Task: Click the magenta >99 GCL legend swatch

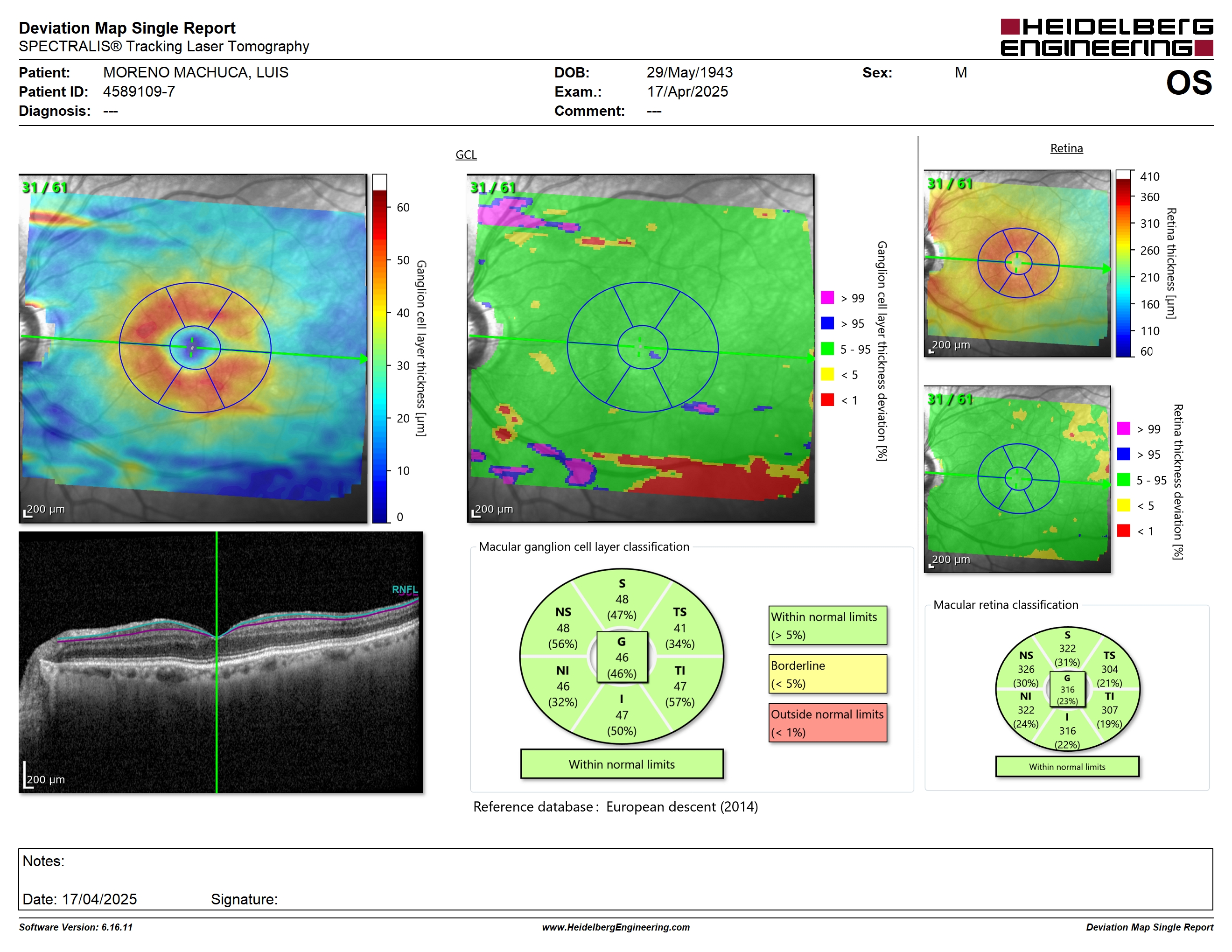Action: coord(827,298)
